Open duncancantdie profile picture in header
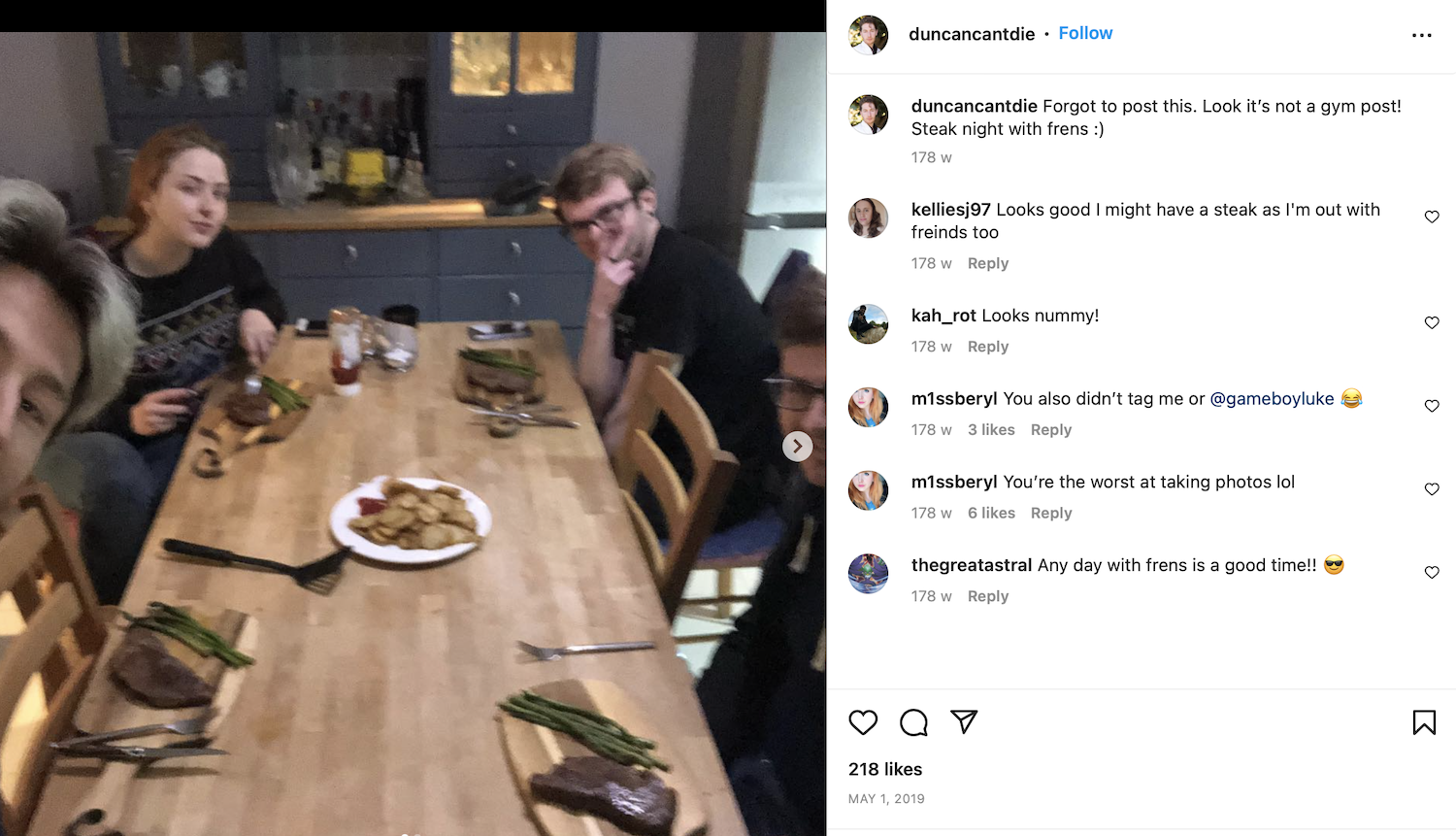 pos(869,35)
